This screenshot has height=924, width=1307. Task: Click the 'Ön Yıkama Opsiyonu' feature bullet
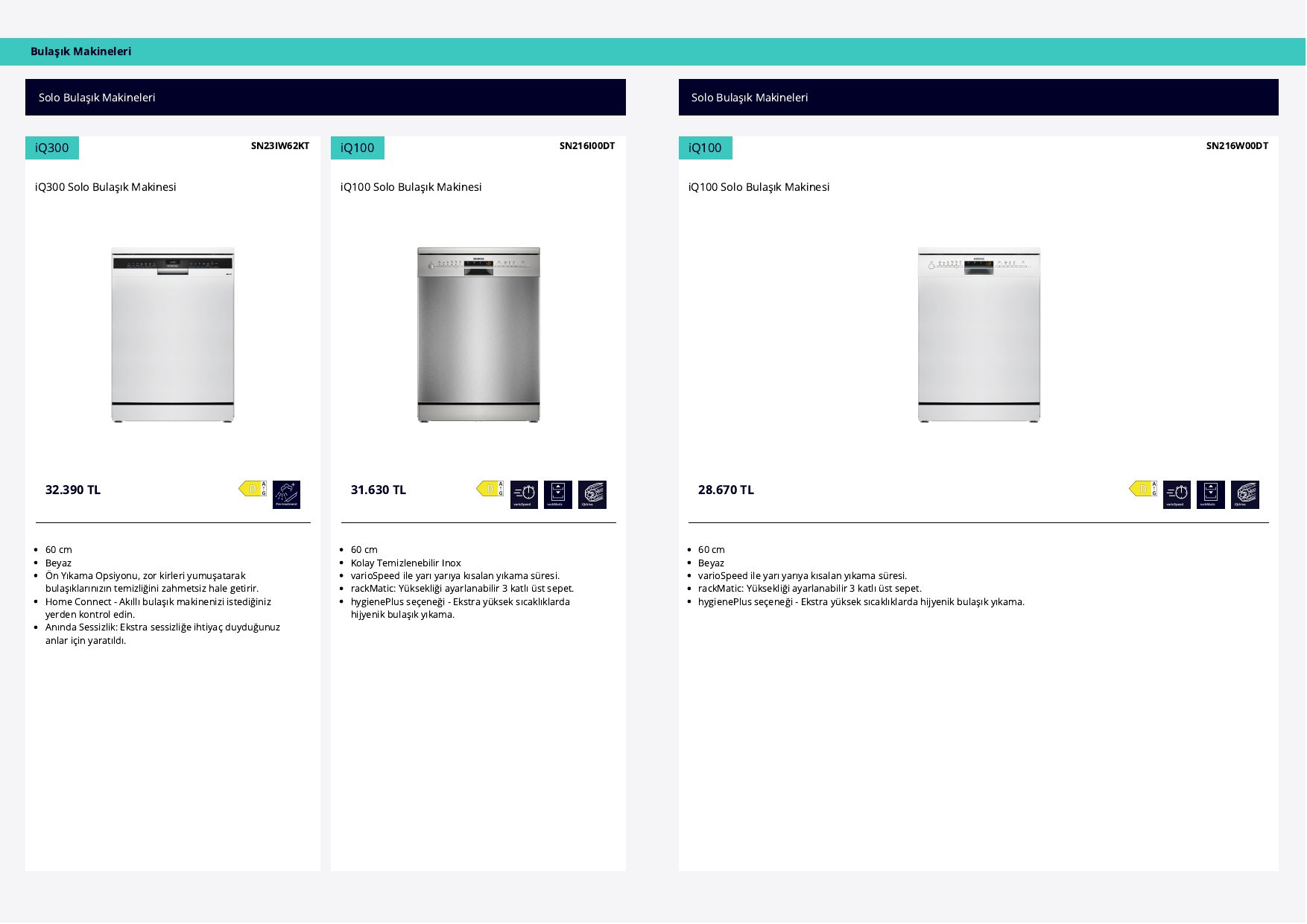152,582
